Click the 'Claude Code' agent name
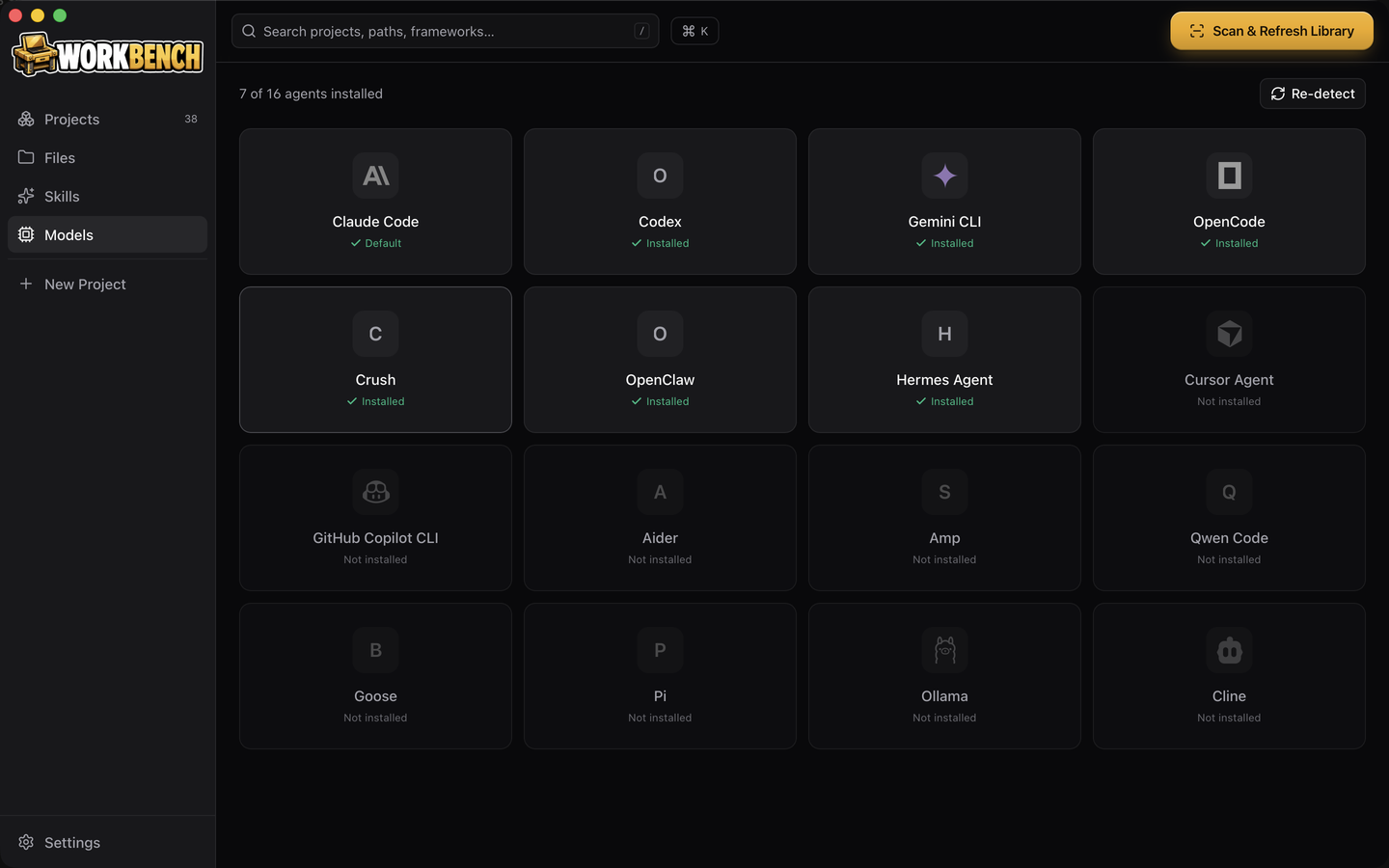The height and width of the screenshot is (868, 1389). [375, 222]
